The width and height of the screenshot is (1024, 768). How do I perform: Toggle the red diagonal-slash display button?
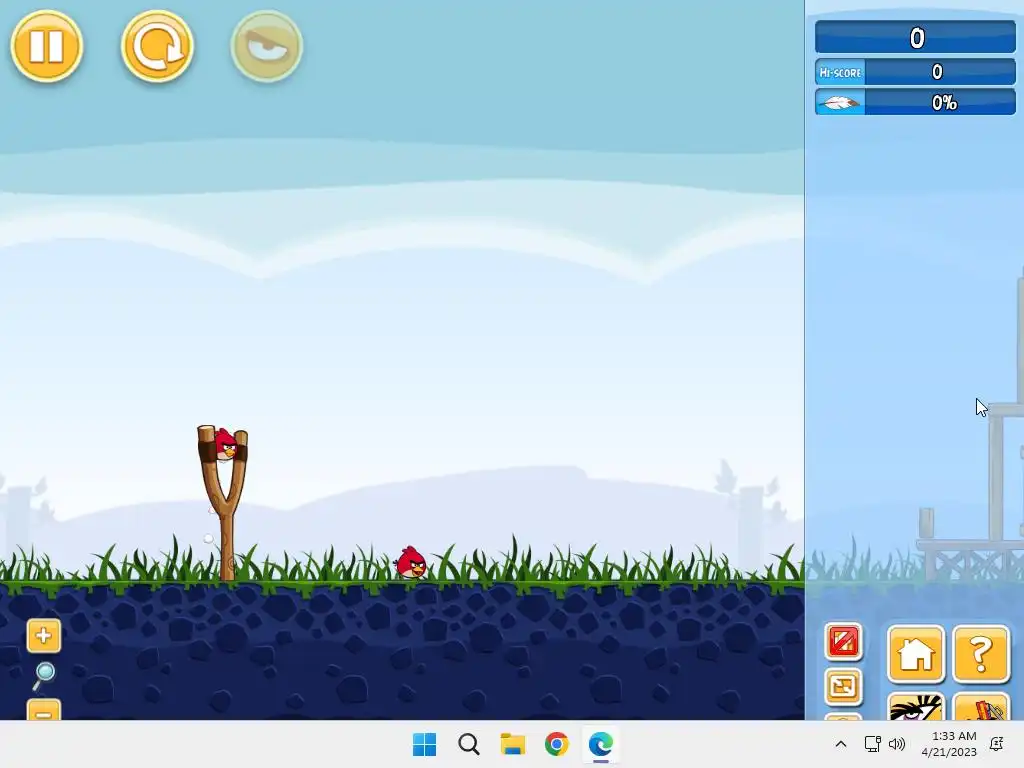coord(843,641)
